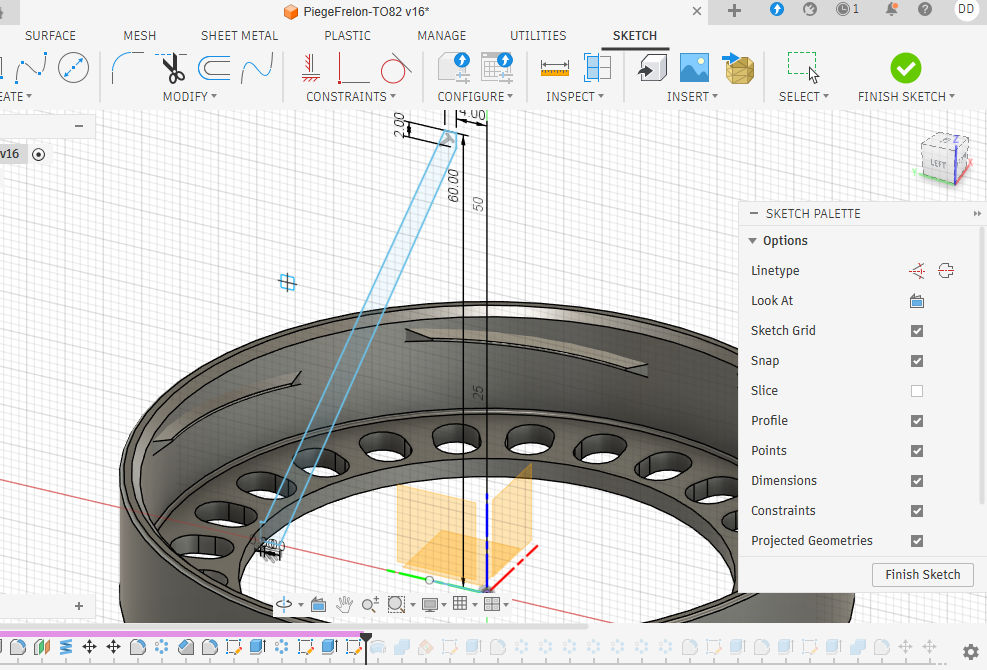This screenshot has width=987, height=670.
Task: Click the Look At button in palette
Action: pos(916,301)
